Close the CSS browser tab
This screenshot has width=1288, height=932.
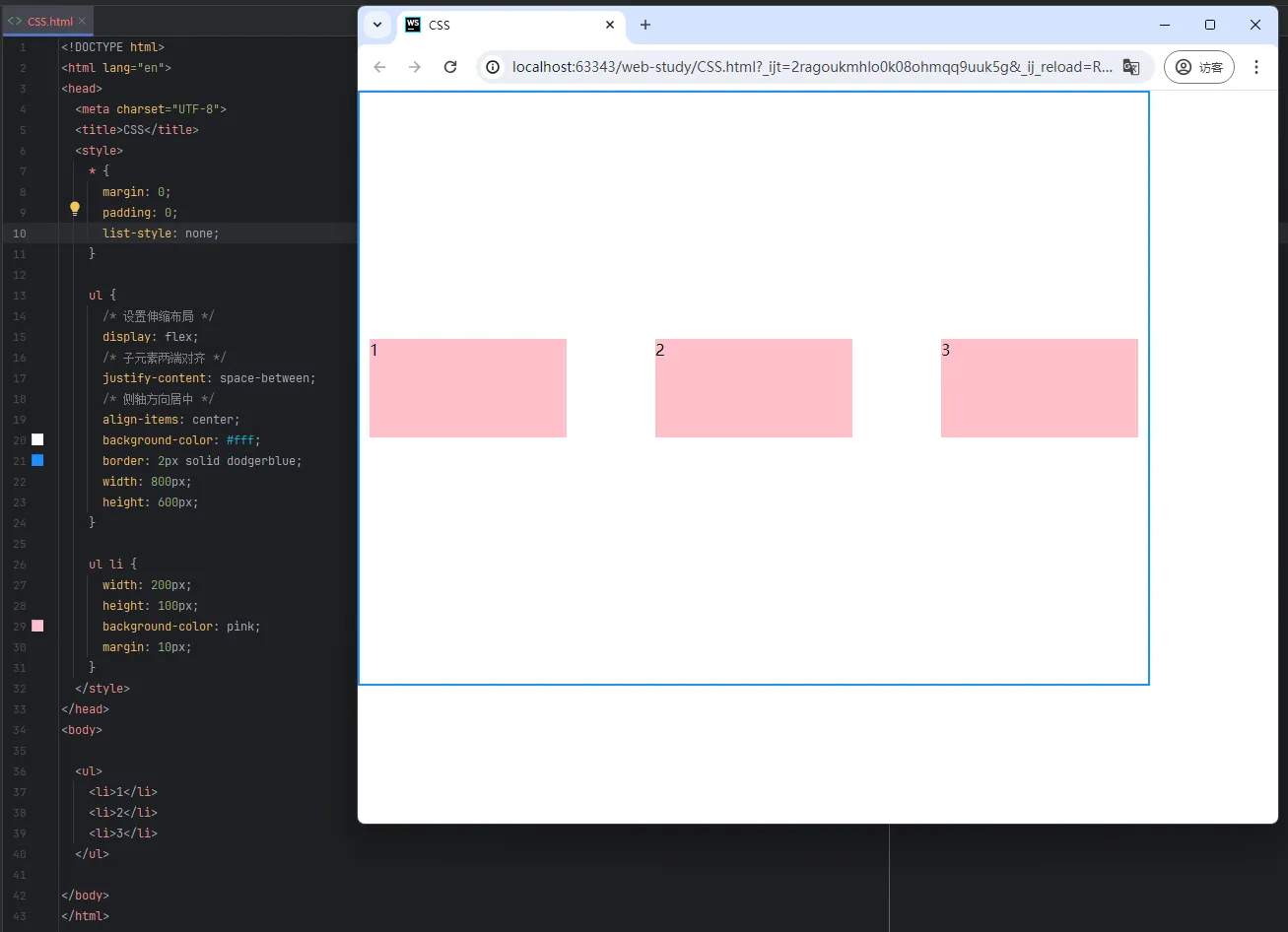pyautogui.click(x=610, y=25)
